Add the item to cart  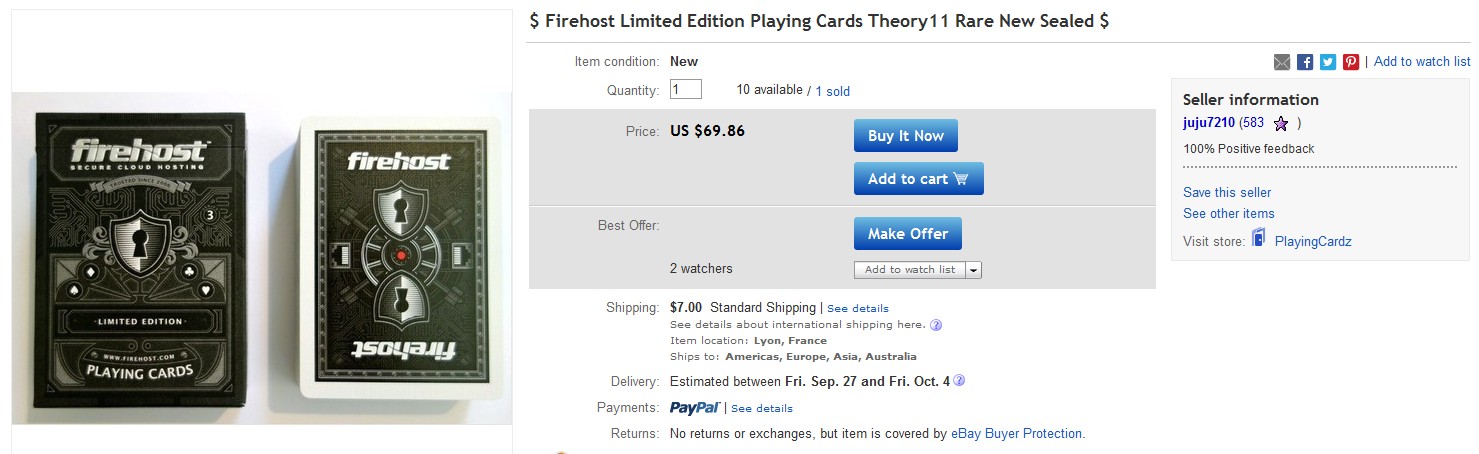(918, 179)
